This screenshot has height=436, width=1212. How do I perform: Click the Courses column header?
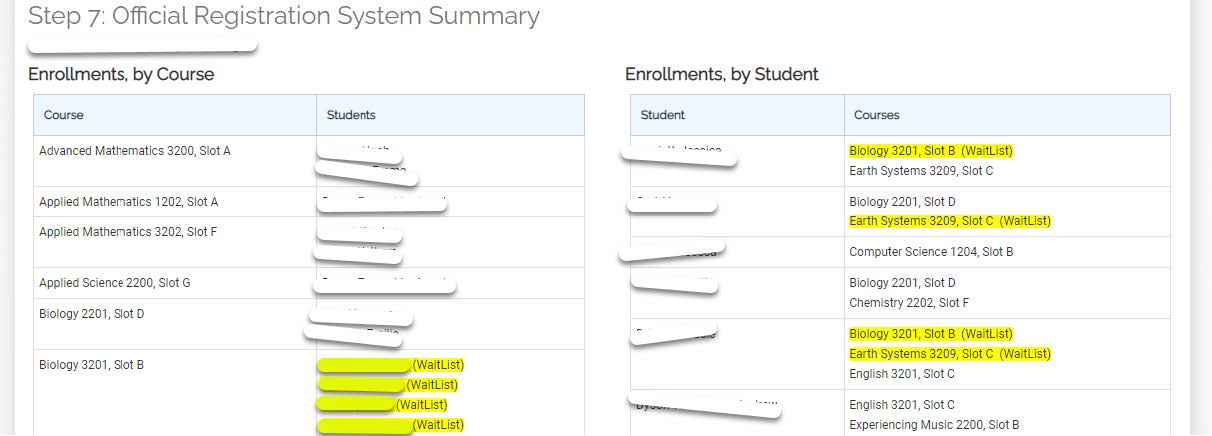click(x=877, y=115)
